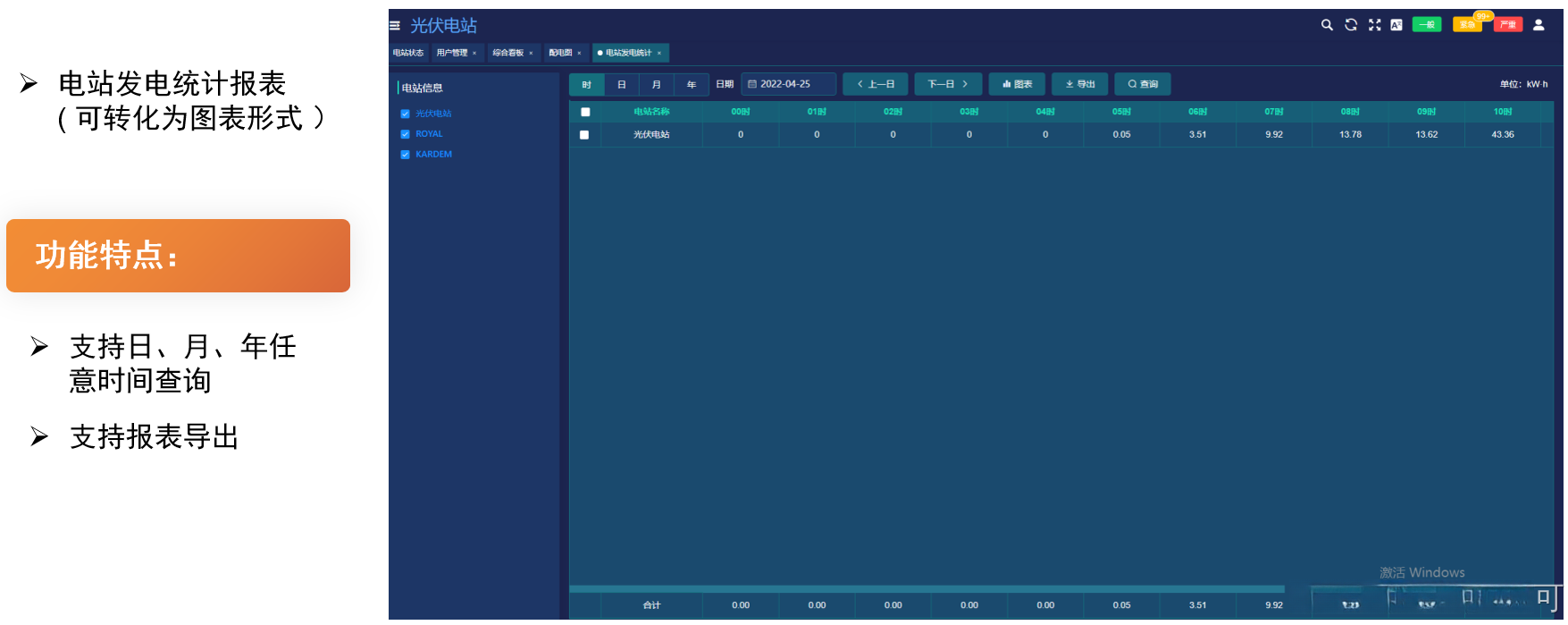Tick the checkbox in the 光伏电站 table row
This screenshot has width=1568, height=625.
(584, 135)
